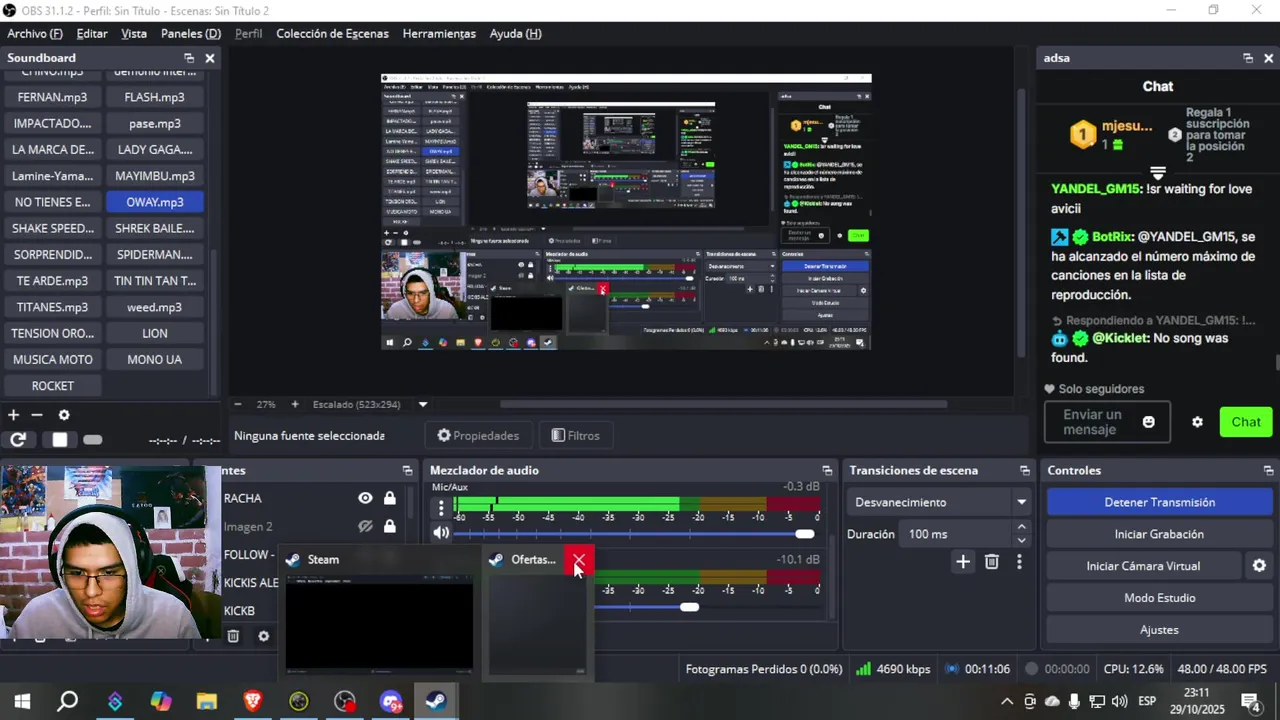Increase transition duration with up arrow
This screenshot has height=720, width=1280.
pyautogui.click(x=1021, y=527)
